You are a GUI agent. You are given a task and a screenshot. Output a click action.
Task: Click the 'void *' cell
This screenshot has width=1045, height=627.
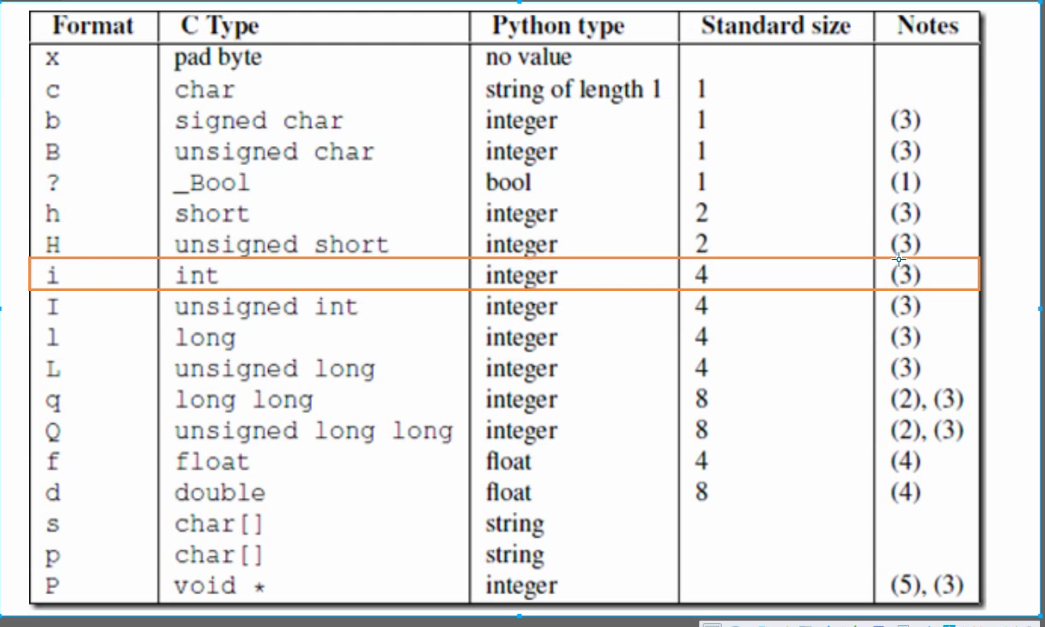click(x=221, y=586)
